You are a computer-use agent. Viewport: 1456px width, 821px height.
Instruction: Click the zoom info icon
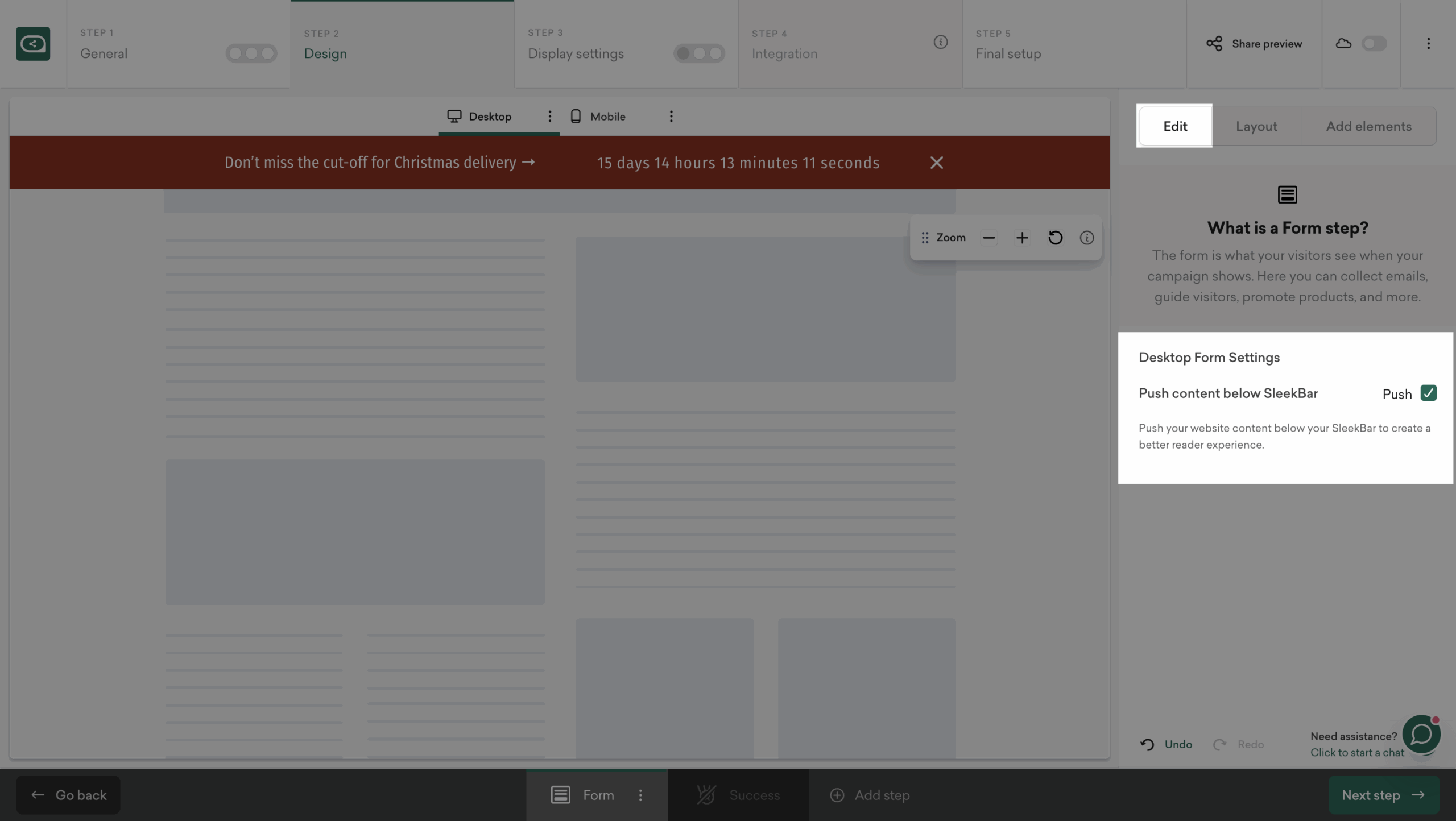point(1087,238)
